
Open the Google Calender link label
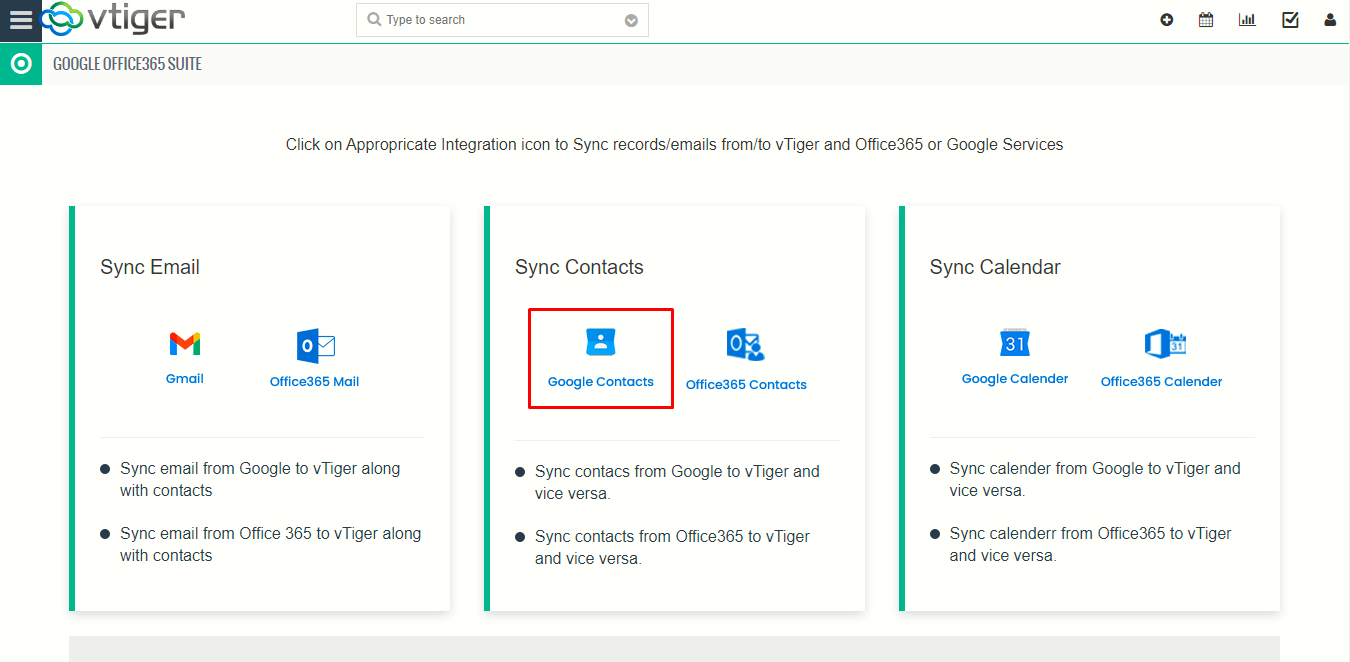(x=1015, y=379)
